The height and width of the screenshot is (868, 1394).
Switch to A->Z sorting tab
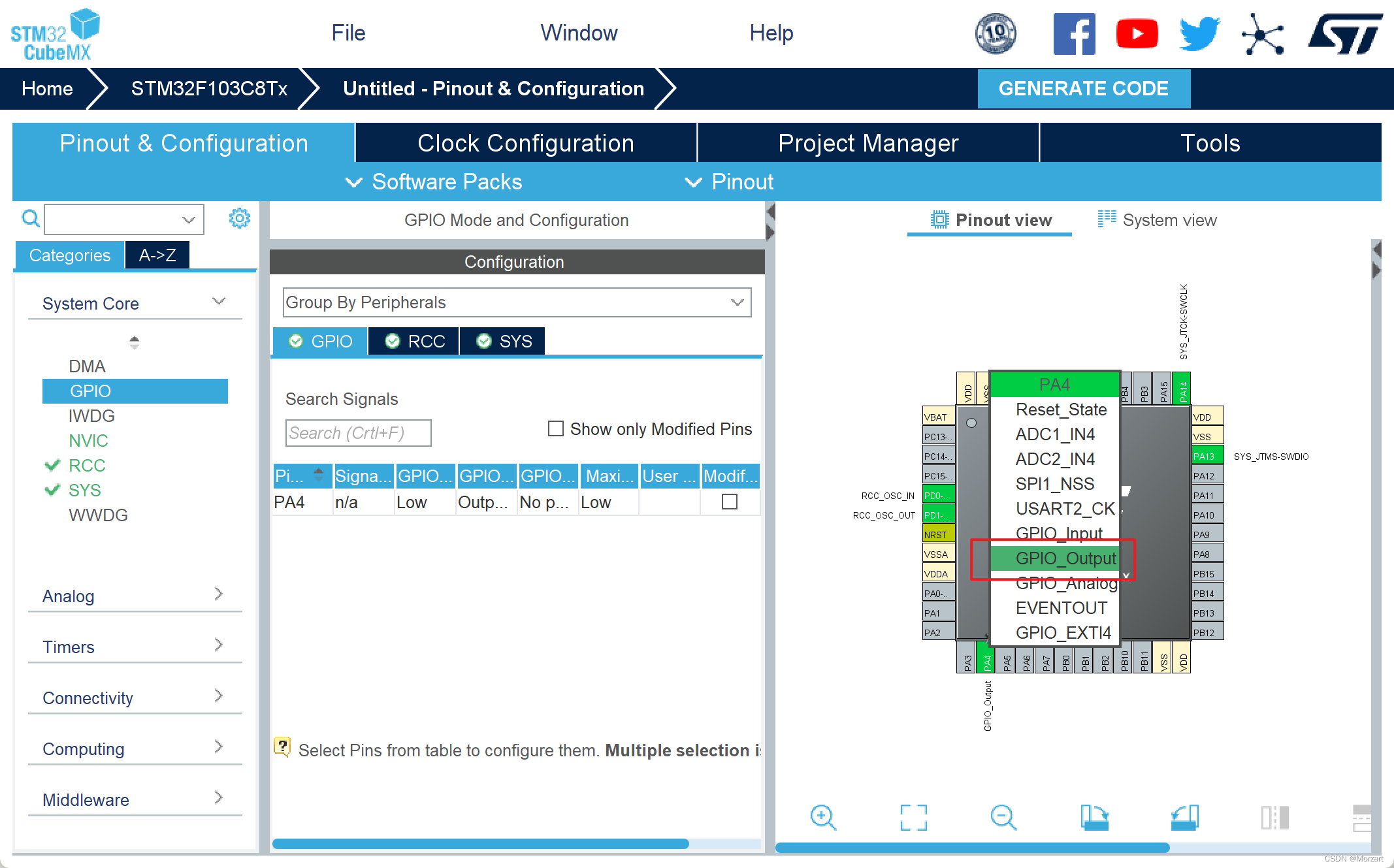pos(157,255)
